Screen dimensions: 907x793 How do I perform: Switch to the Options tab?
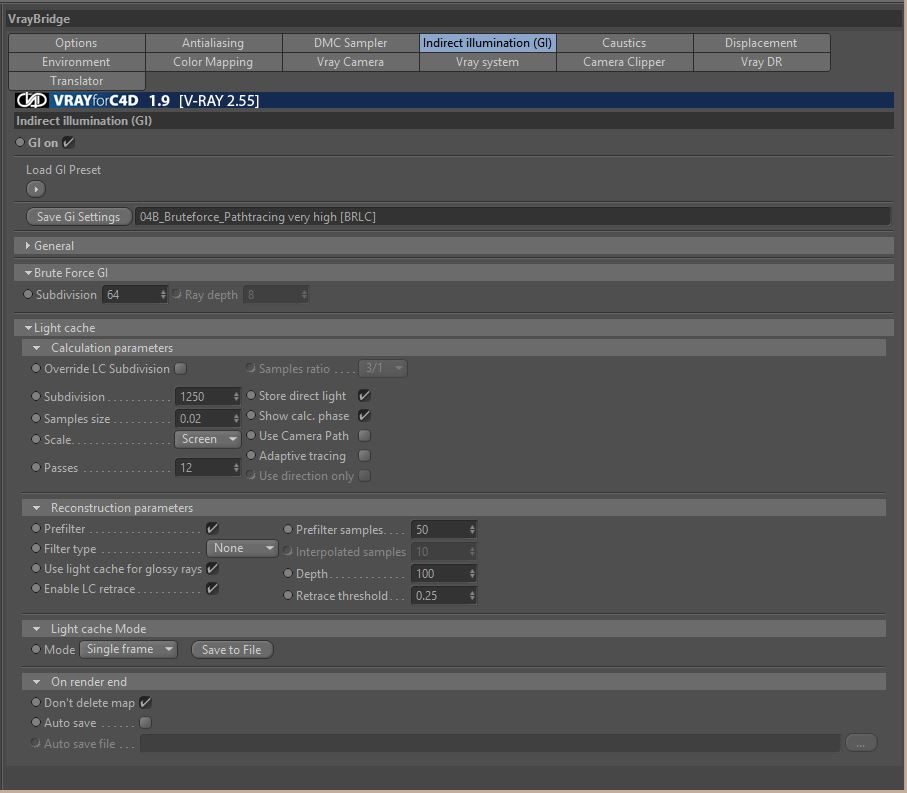coord(76,43)
